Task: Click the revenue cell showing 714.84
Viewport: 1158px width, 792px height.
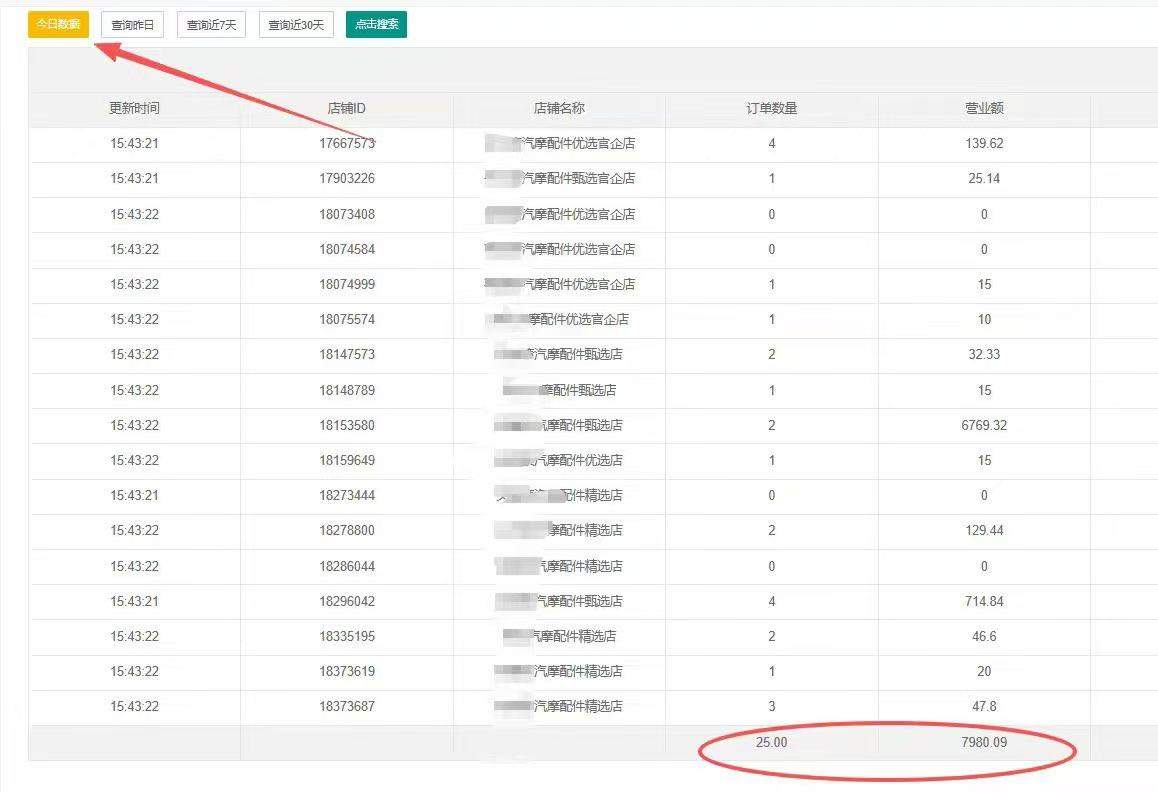Action: 984,601
